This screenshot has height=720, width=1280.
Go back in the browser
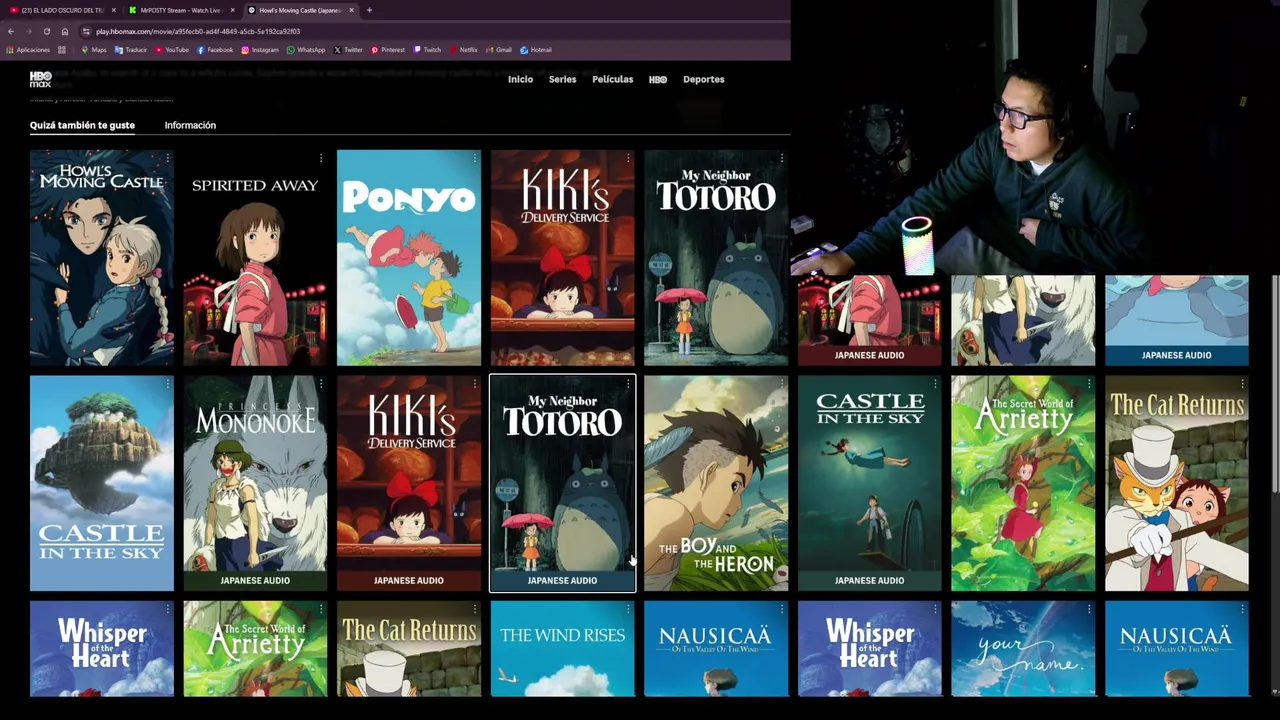(11, 31)
